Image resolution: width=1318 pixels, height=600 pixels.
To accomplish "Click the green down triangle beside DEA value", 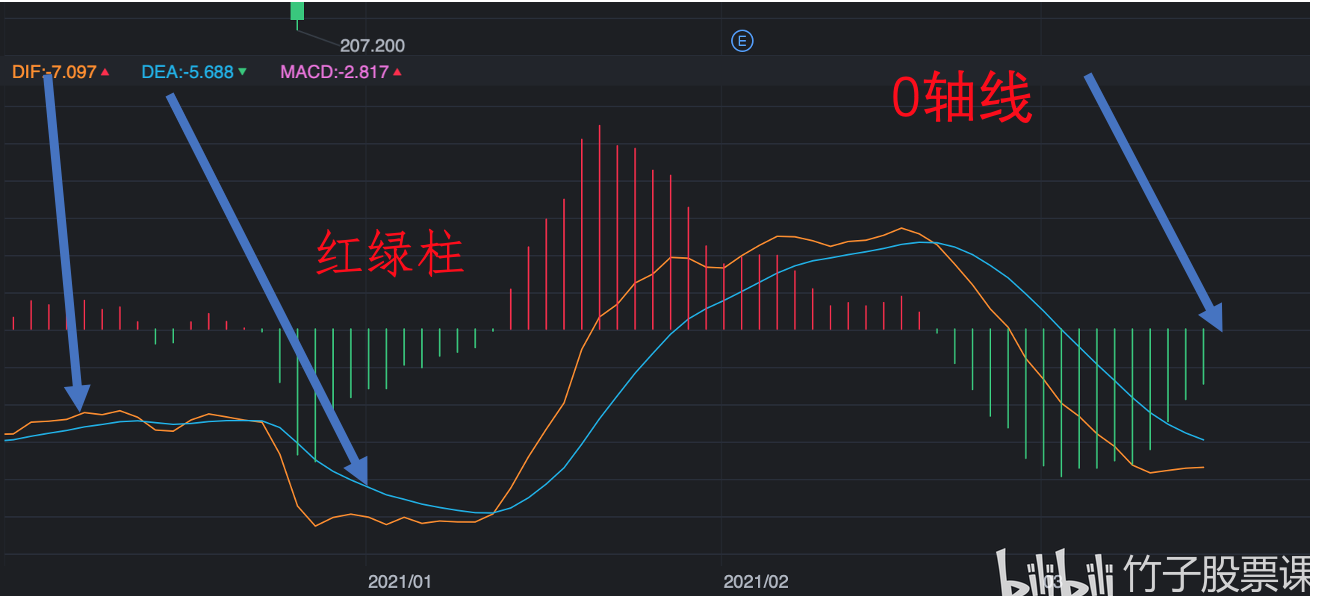I will tap(242, 72).
